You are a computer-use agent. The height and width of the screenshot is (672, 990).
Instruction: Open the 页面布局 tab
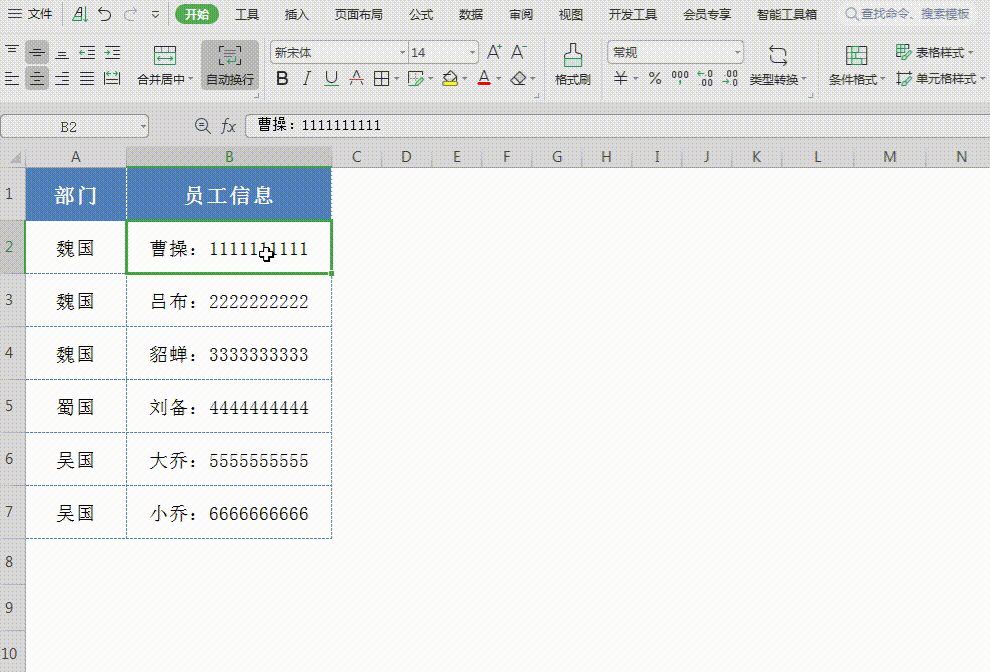point(358,14)
